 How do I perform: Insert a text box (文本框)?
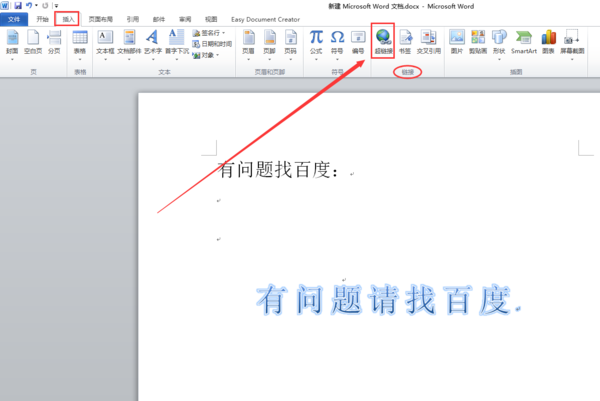[105, 44]
